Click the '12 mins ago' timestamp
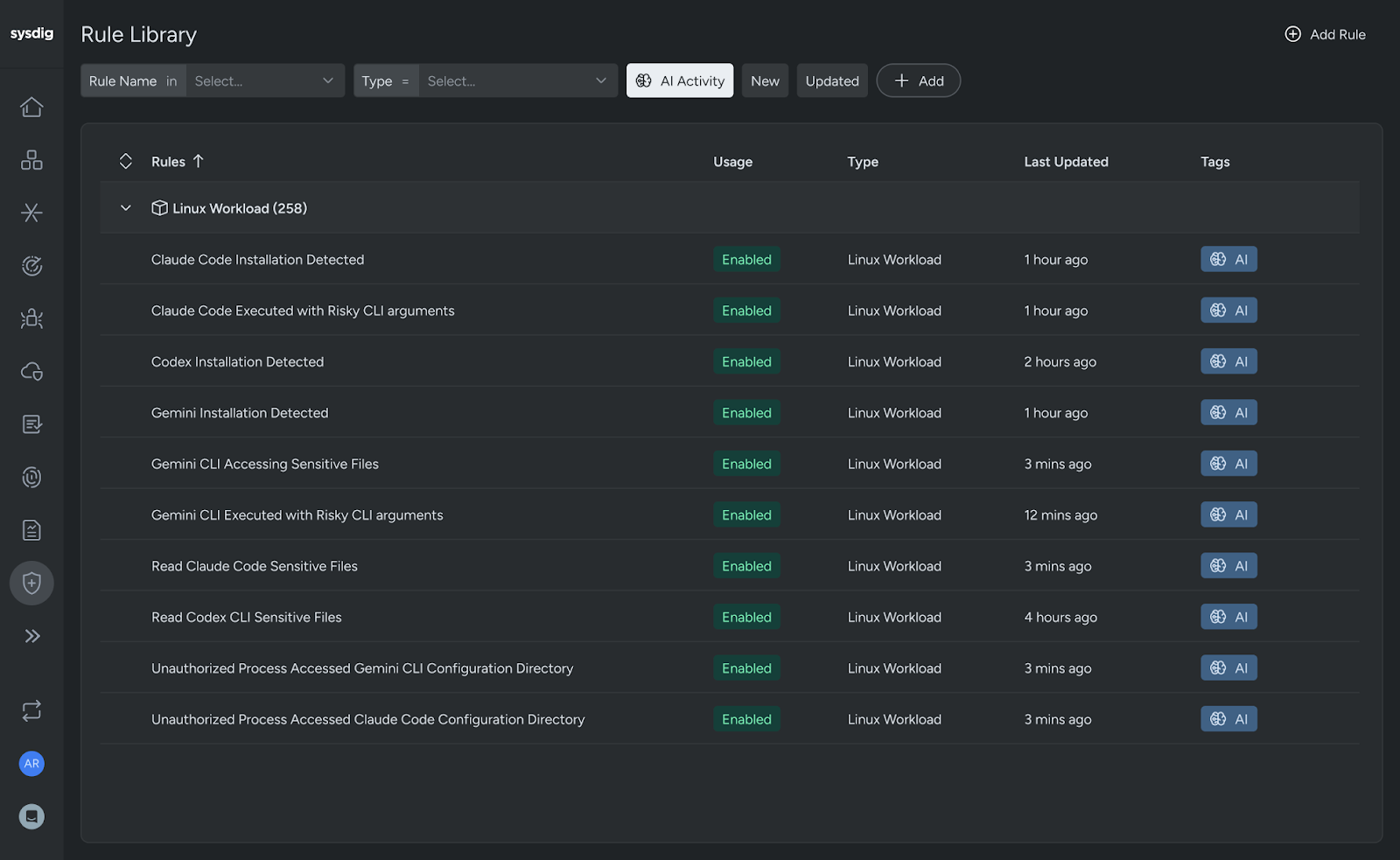This screenshot has width=1400, height=860. pyautogui.click(x=1060, y=515)
